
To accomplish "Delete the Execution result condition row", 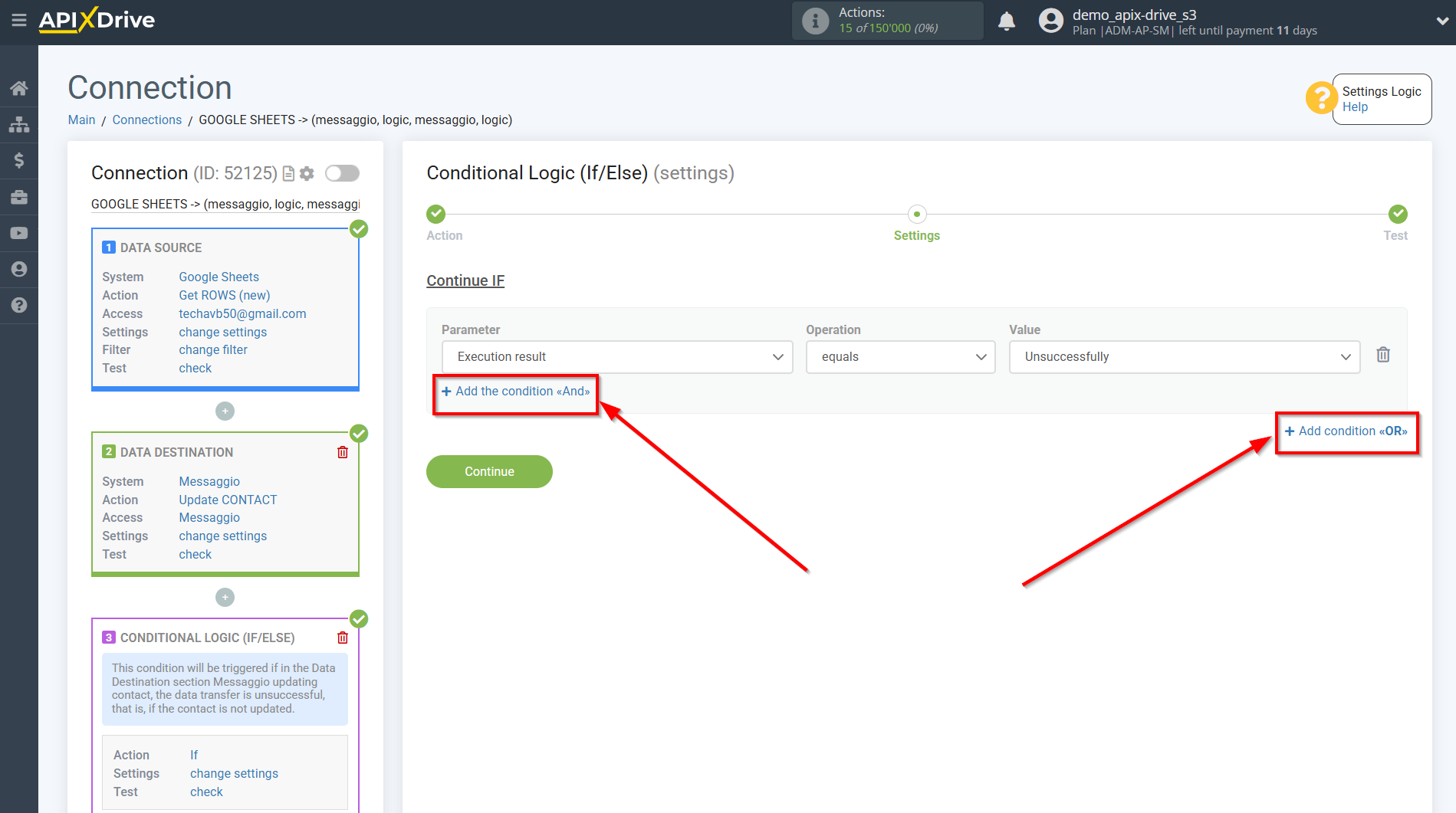I will [1383, 355].
